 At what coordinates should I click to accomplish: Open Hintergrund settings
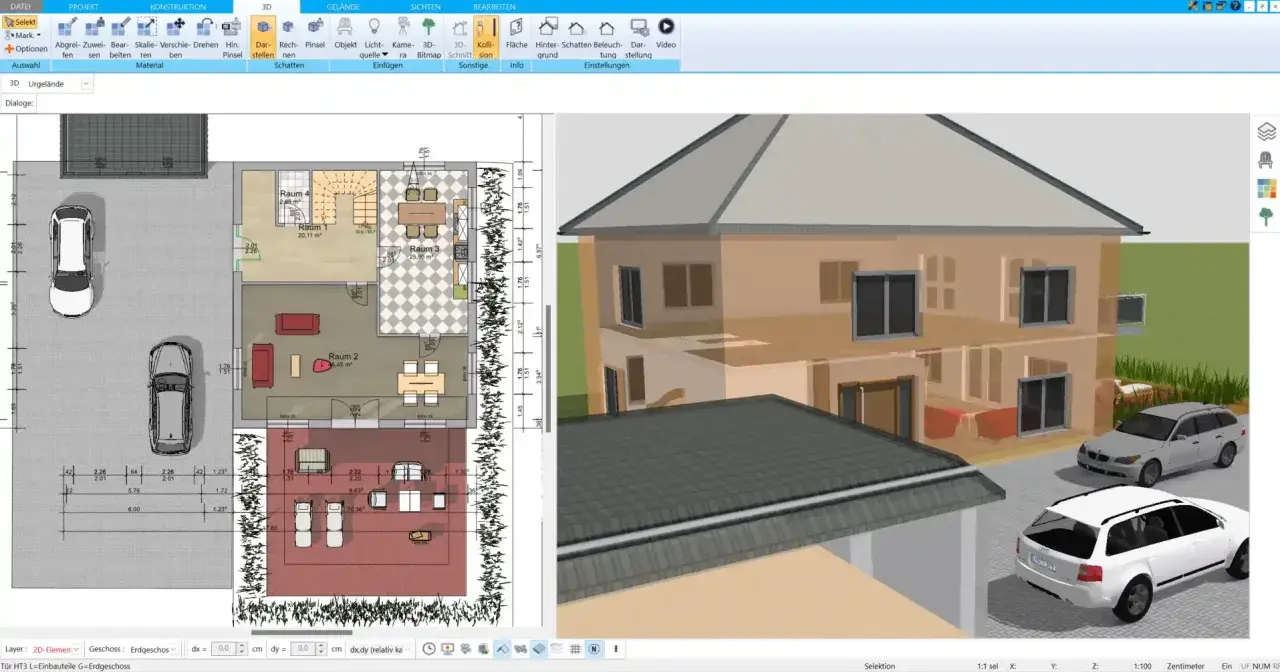click(548, 38)
